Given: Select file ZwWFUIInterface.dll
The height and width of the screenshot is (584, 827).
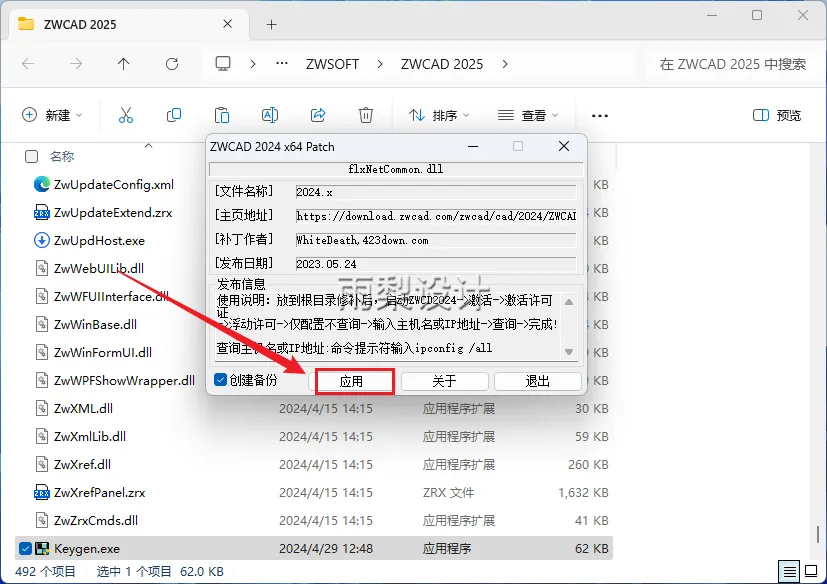Looking at the screenshot, I should pos(111,296).
